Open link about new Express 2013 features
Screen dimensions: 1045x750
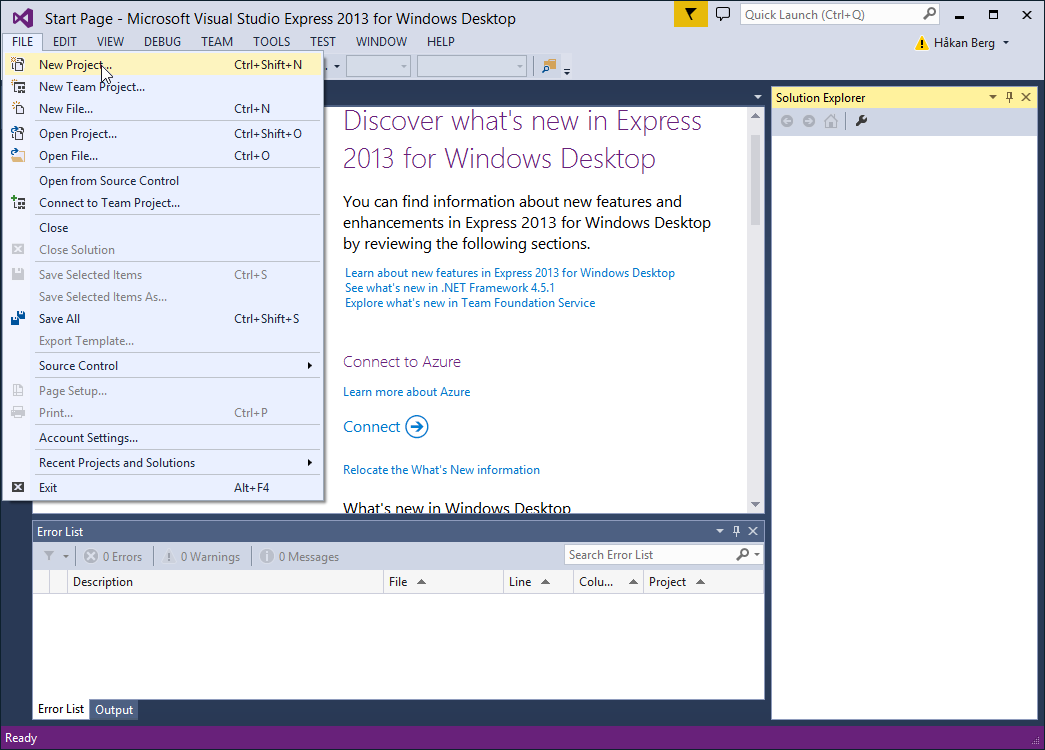pos(510,273)
